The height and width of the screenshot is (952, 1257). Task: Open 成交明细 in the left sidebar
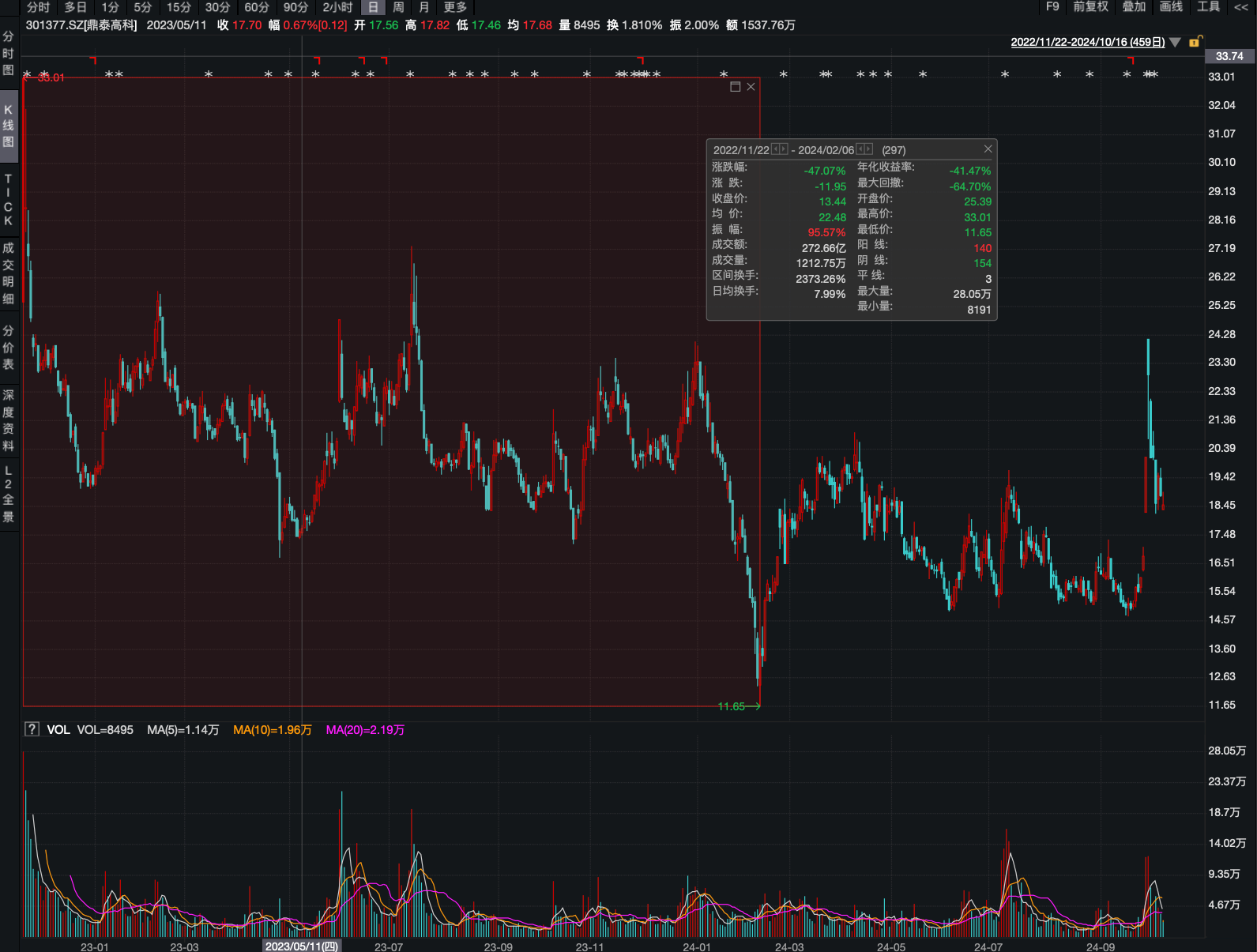pyautogui.click(x=9, y=273)
